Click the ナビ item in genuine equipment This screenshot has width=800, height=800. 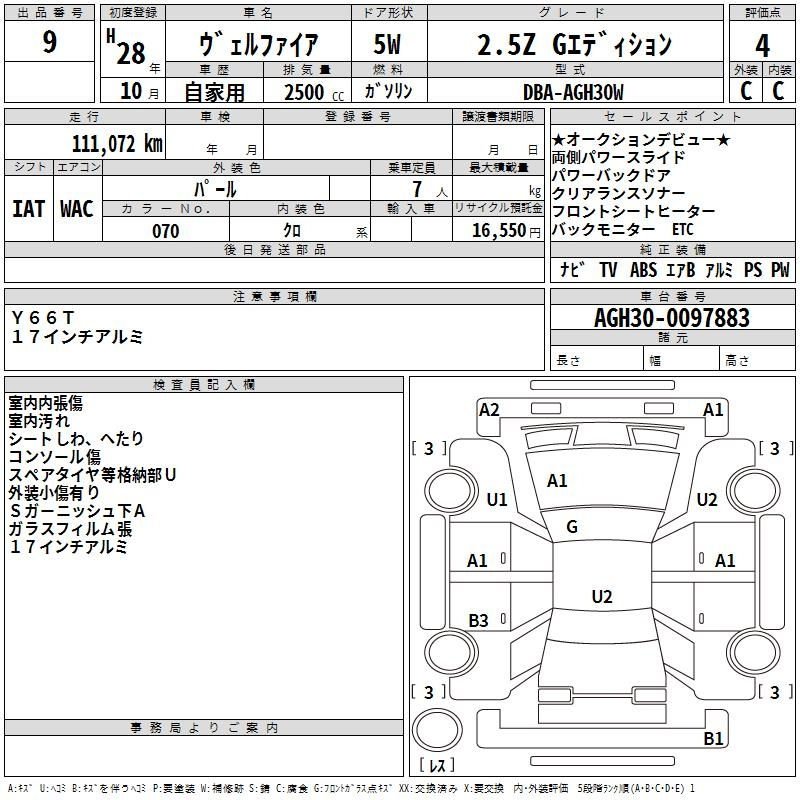572,270
